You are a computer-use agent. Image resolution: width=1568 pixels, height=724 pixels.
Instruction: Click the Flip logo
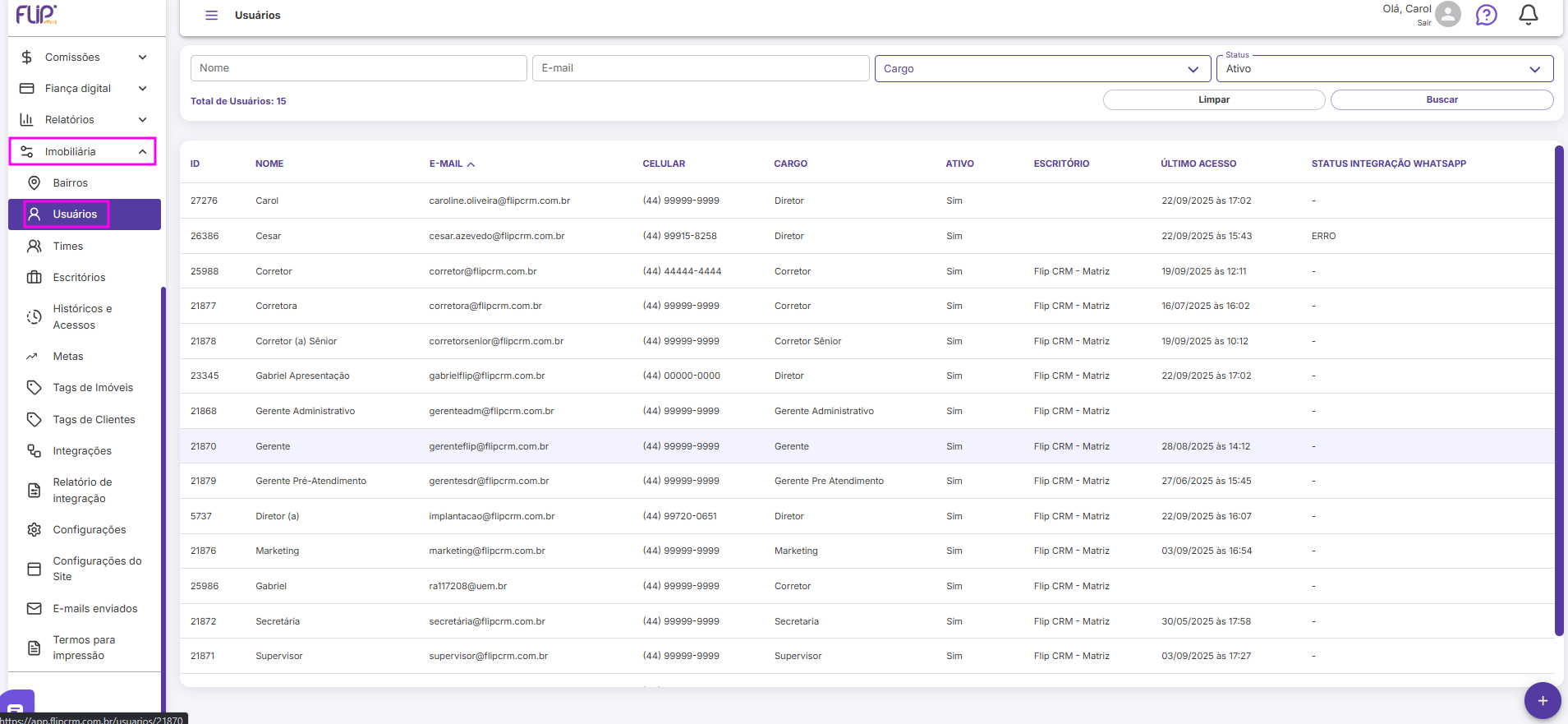[37, 14]
